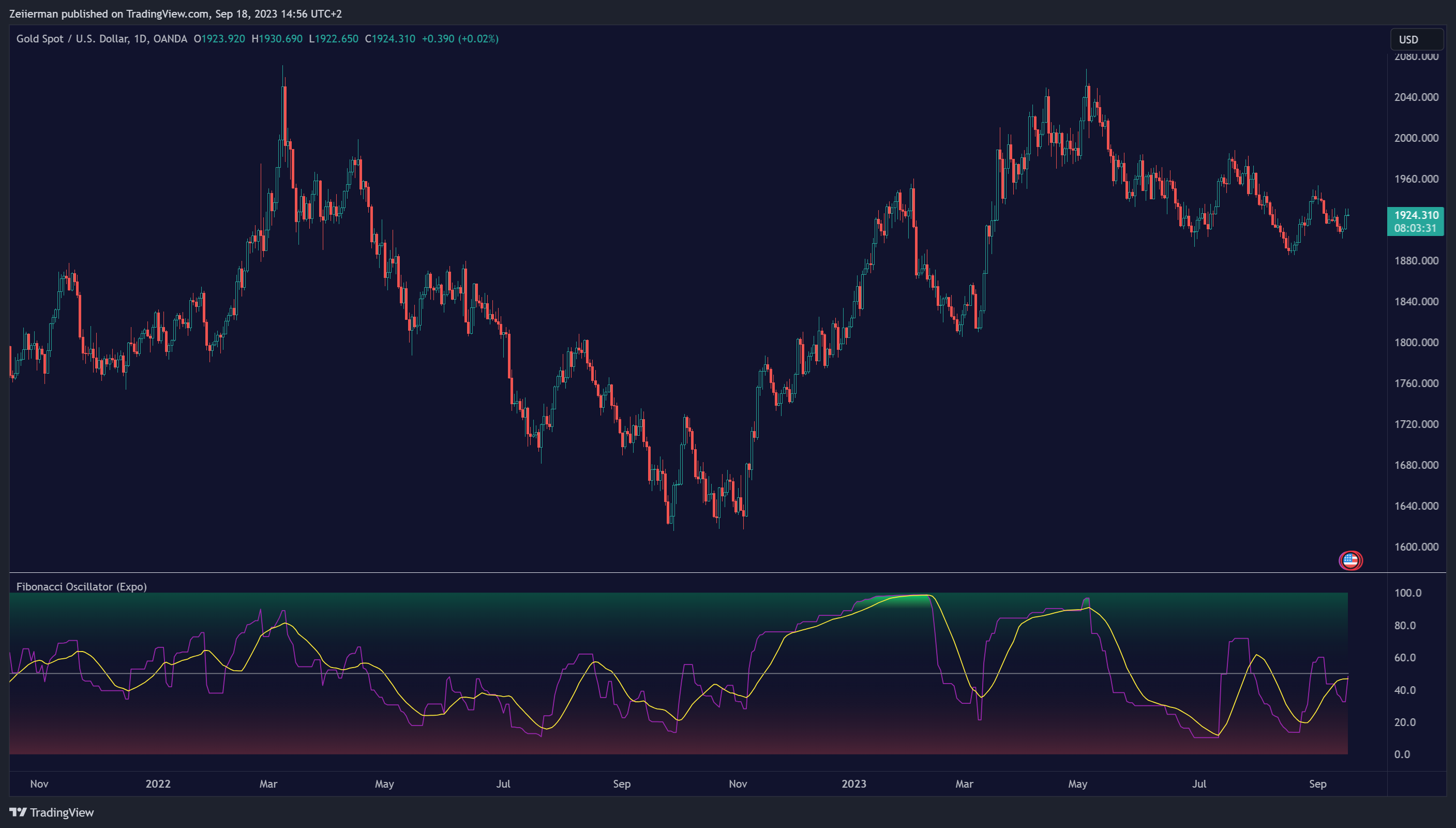Click the oscillator 0.0 scale label
Screen dimensions: 1456x828
click(x=1402, y=754)
